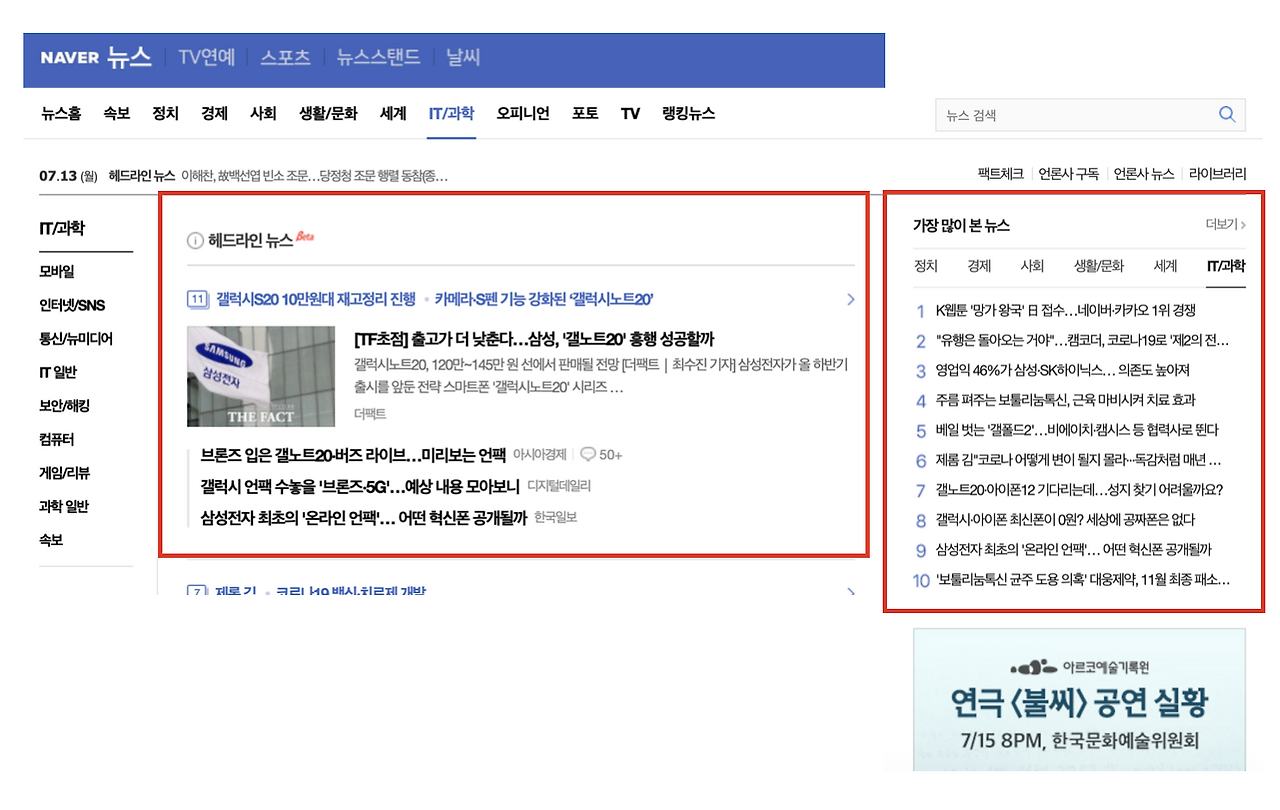
Task: Open the 한국일보 삼성전자 최초의 온라인 언팩 headline
Action: coord(363,518)
